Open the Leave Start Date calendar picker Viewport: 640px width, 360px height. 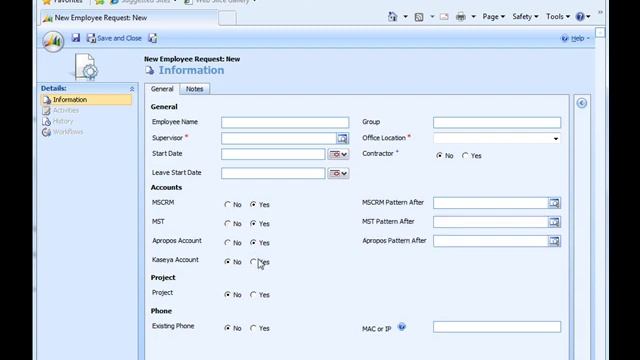(338, 173)
